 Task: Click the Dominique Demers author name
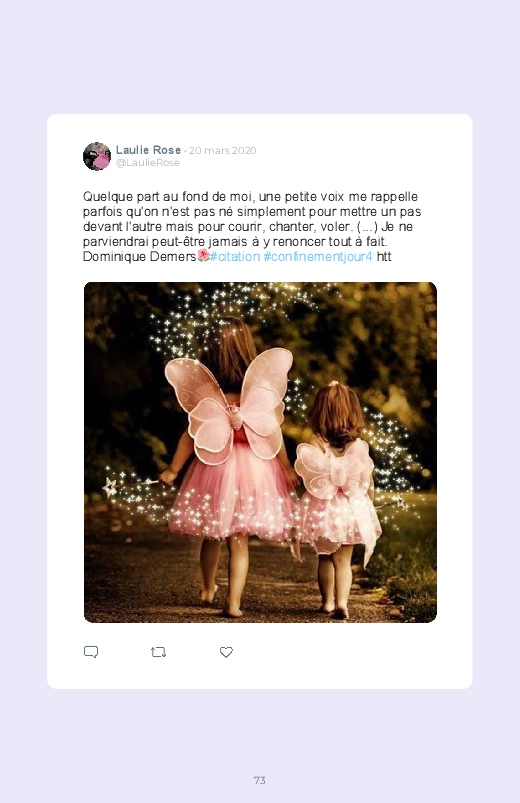pos(140,257)
